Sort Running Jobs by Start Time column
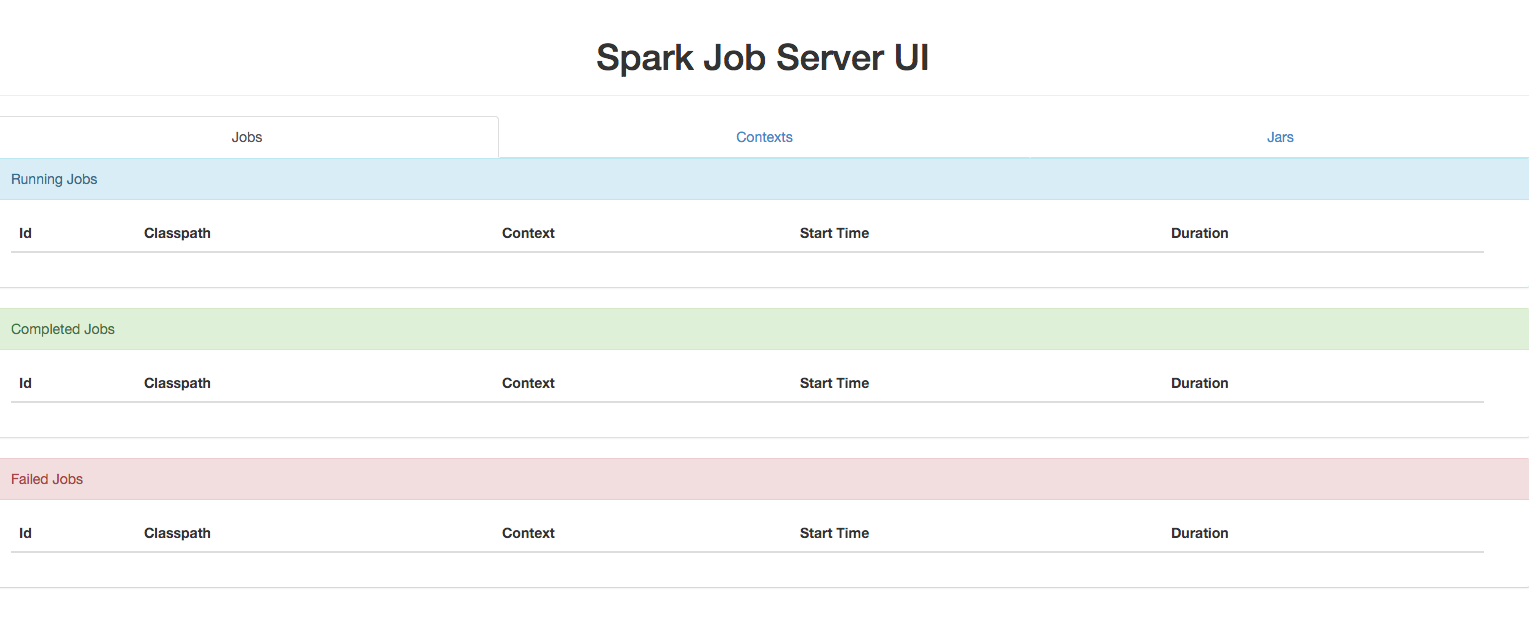 pos(834,233)
